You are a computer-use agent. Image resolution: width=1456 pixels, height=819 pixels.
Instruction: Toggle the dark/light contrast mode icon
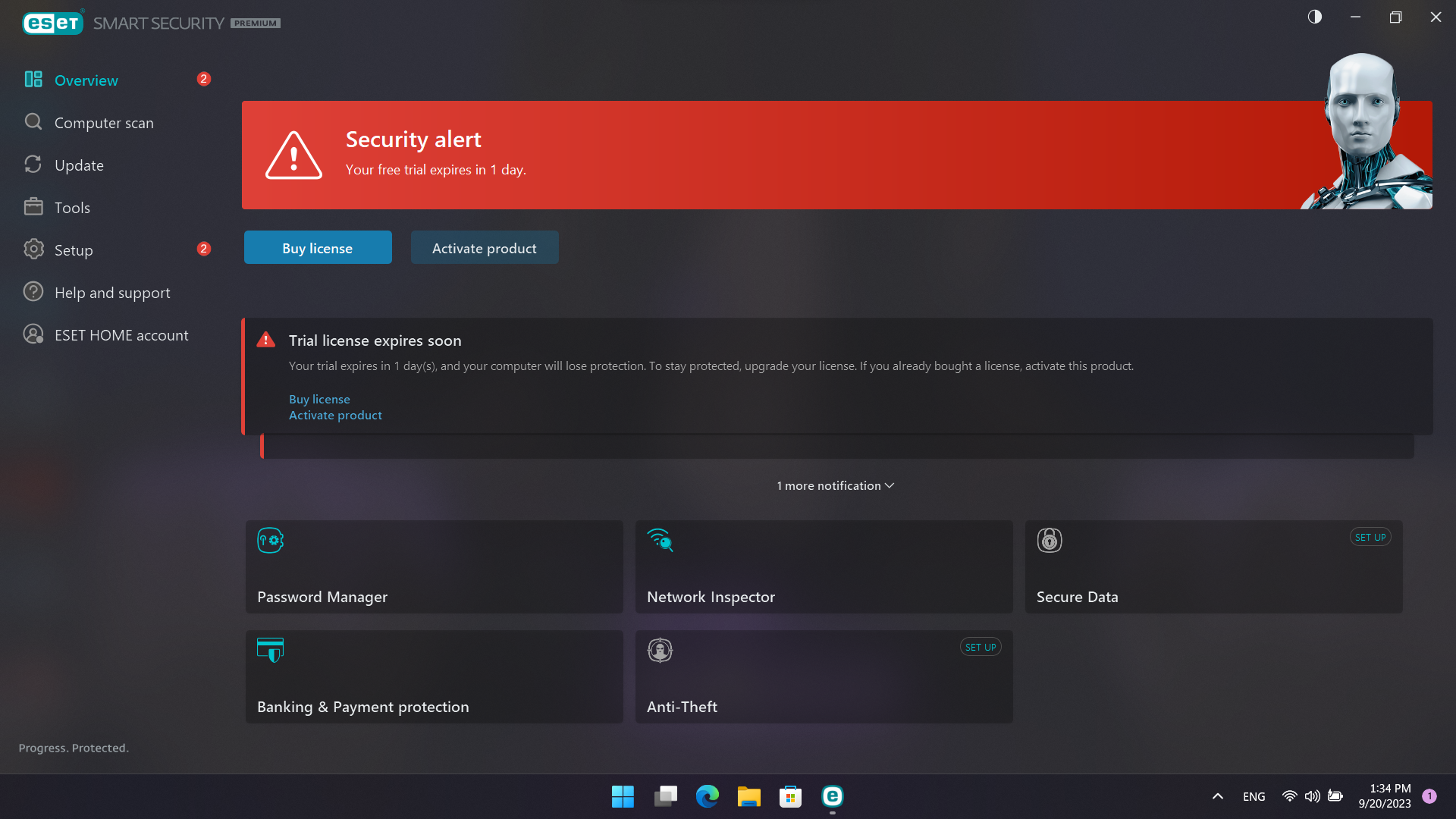coord(1315,17)
